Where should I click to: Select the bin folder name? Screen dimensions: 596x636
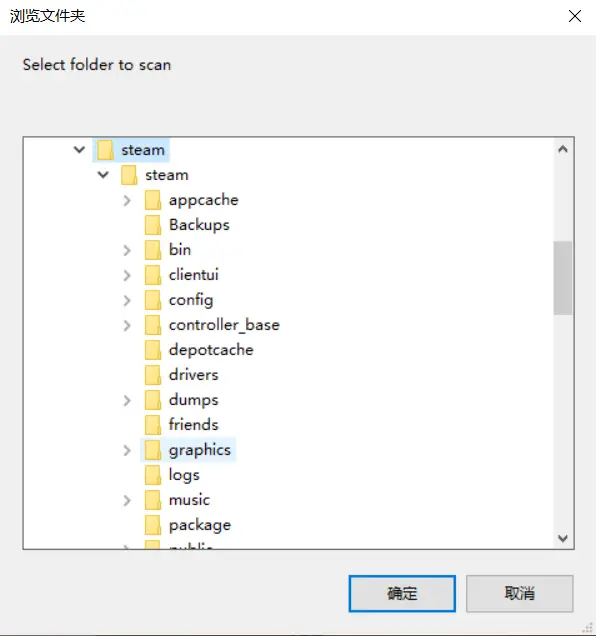[180, 250]
